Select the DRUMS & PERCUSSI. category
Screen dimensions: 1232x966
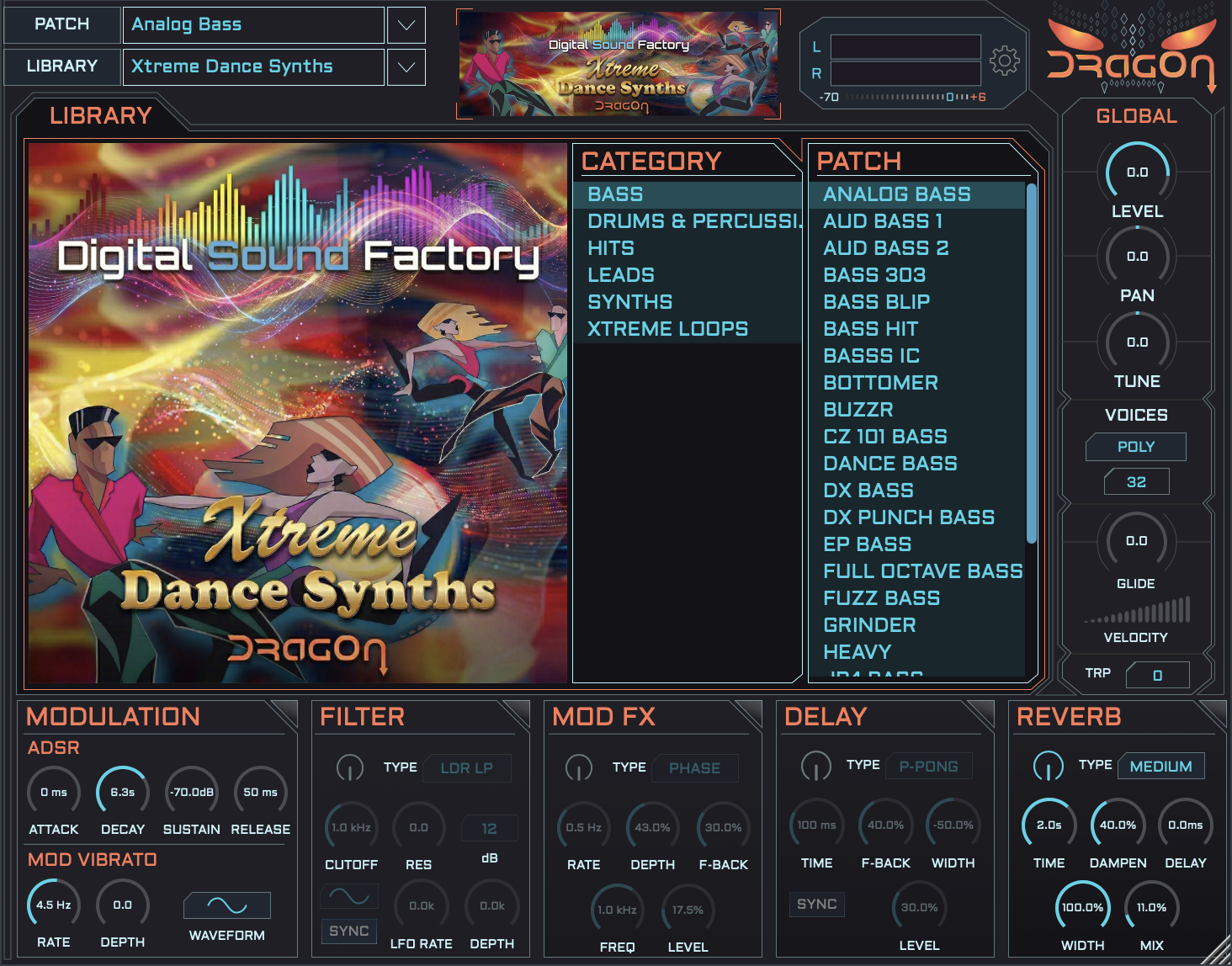[x=688, y=221]
